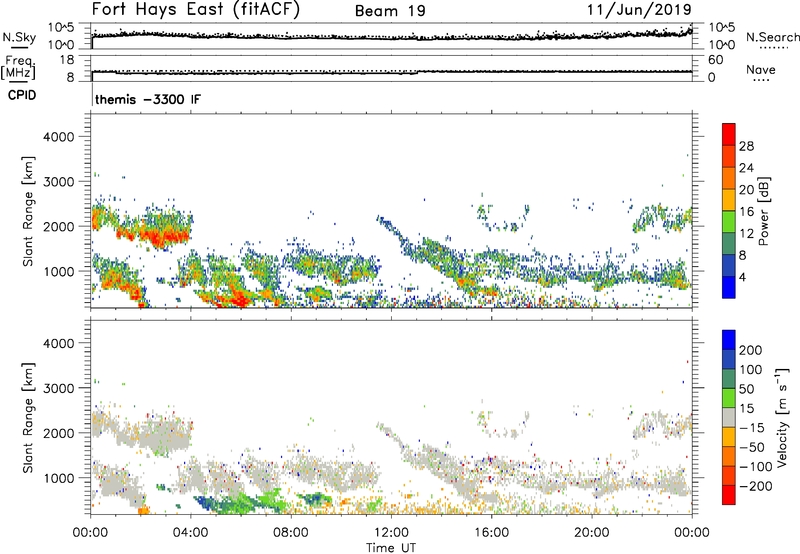Image resolution: width=800 pixels, height=554 pixels.
Task: Click the date "11/Jun/2019"
Action: (x=639, y=10)
